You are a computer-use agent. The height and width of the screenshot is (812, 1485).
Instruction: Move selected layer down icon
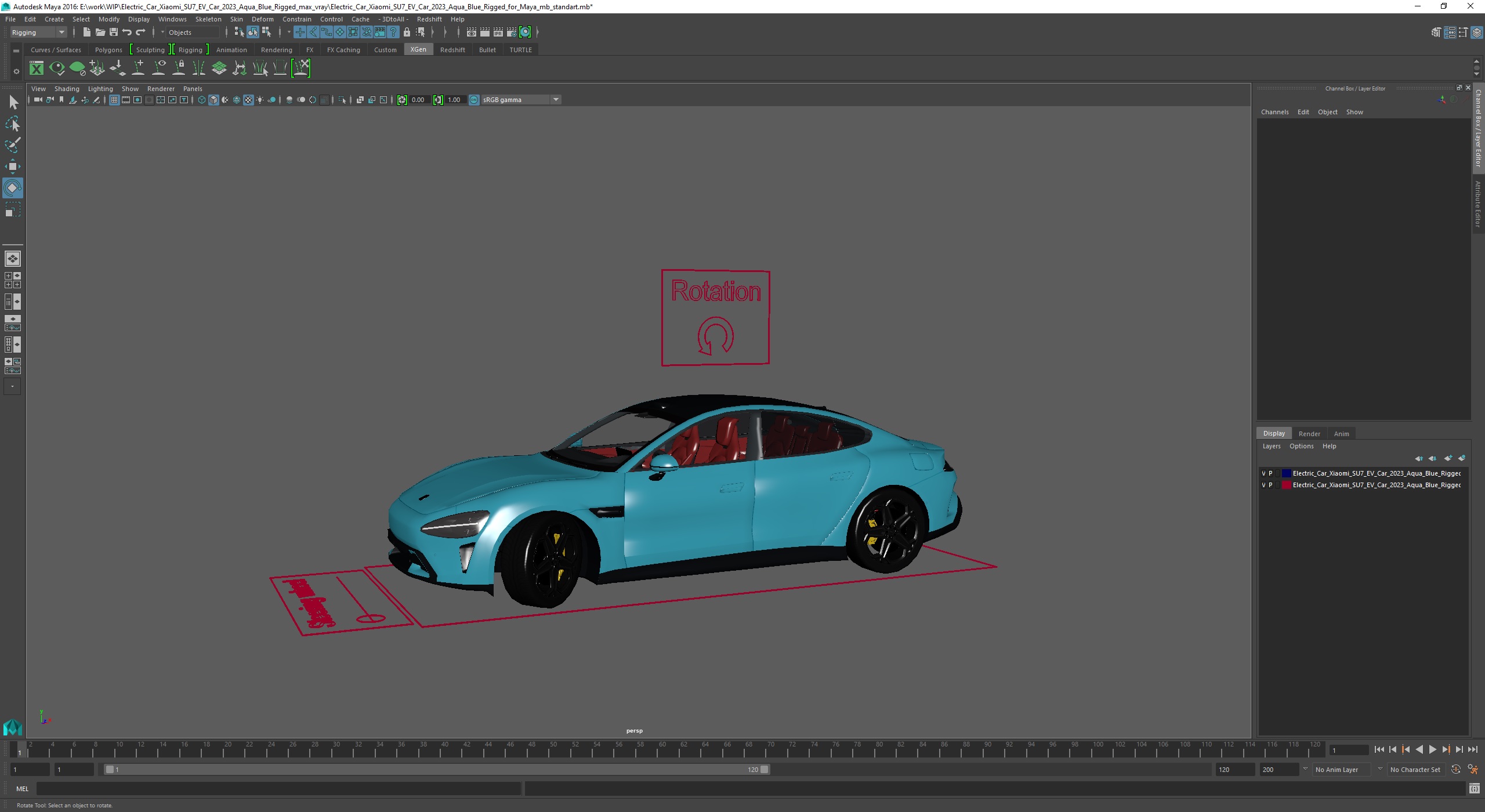pyautogui.click(x=1433, y=458)
